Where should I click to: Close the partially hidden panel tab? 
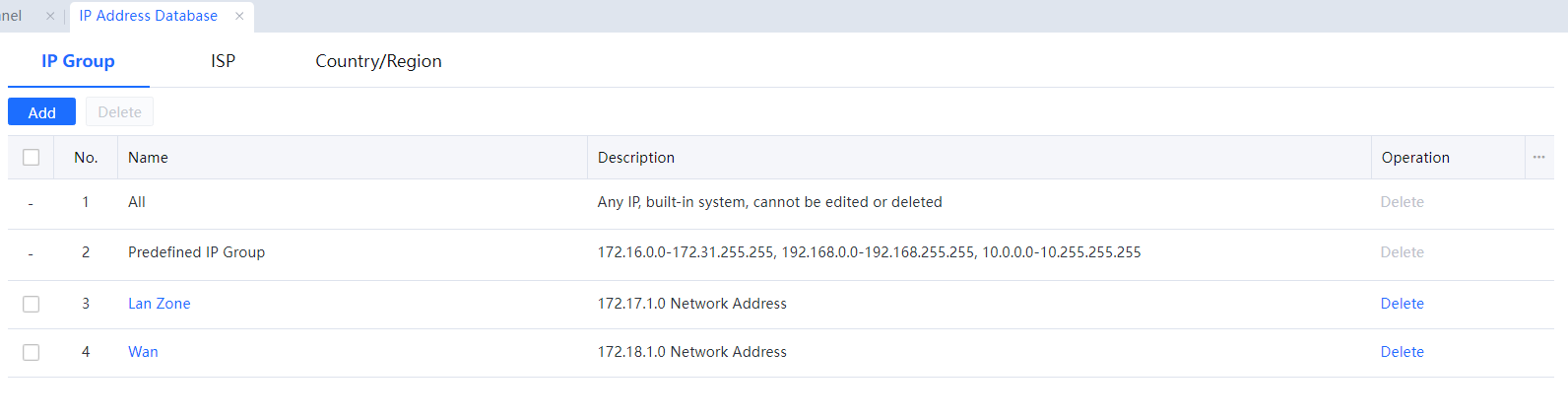(x=50, y=16)
